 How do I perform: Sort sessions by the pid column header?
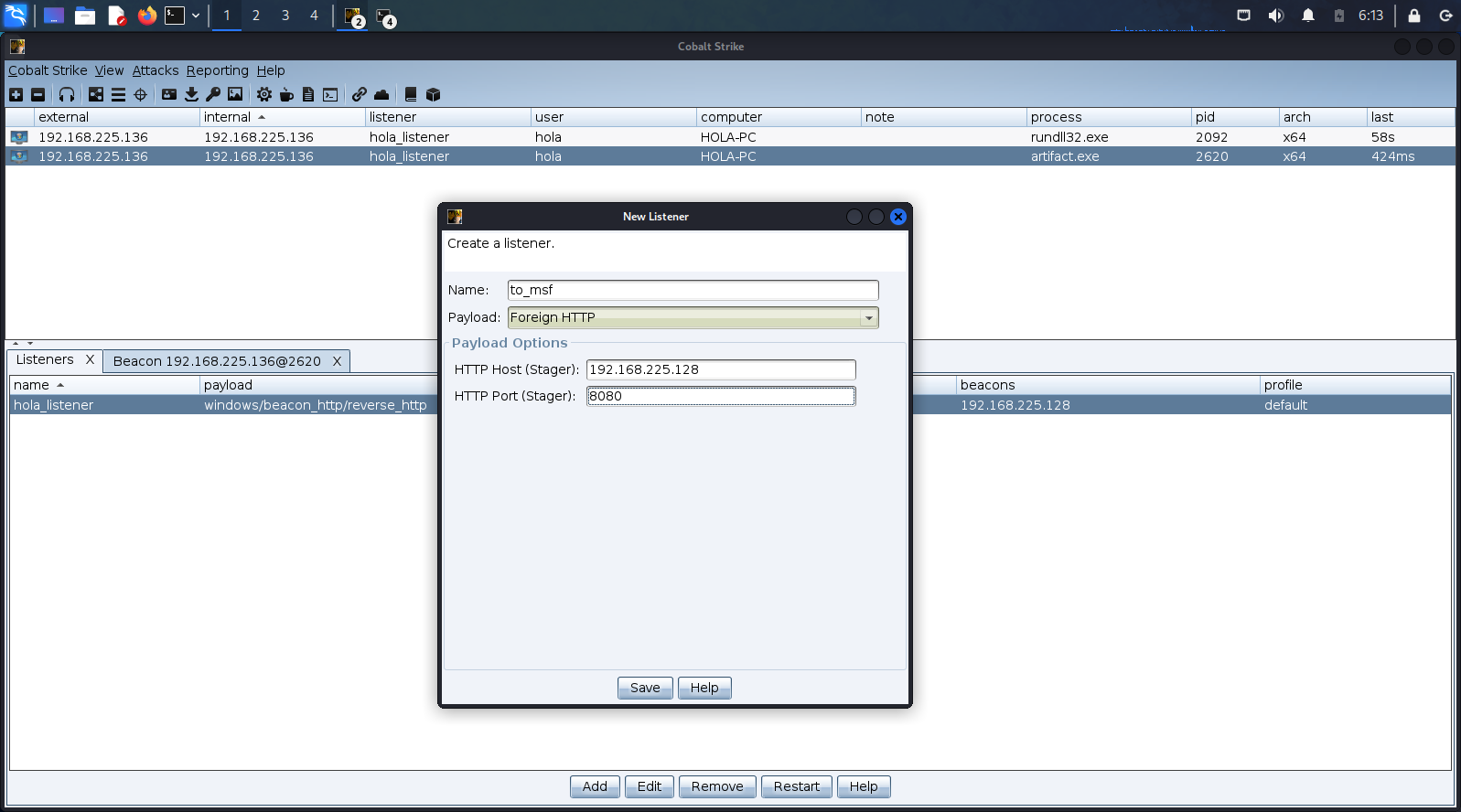1235,117
